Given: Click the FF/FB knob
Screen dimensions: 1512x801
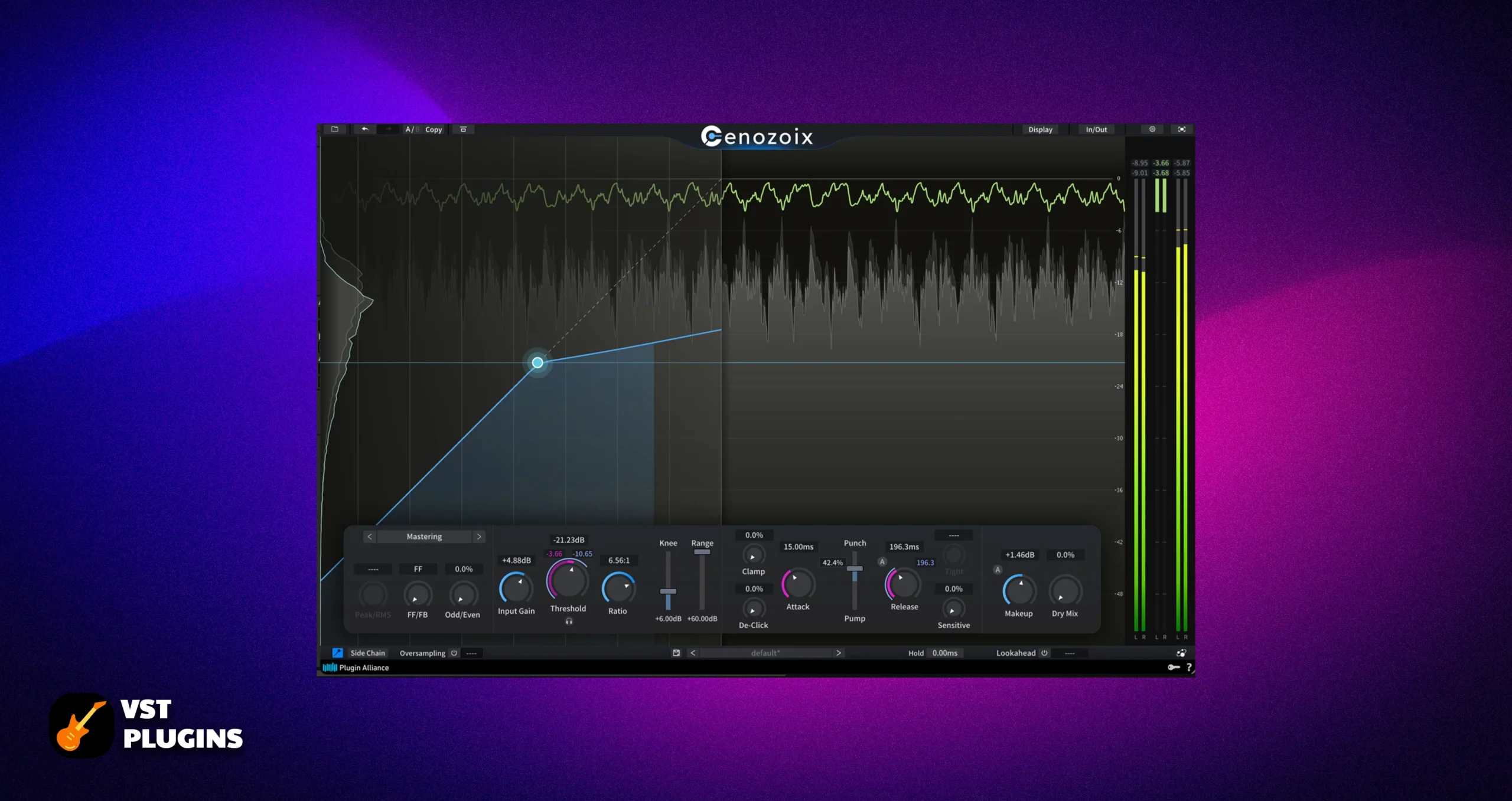Looking at the screenshot, I should pyautogui.click(x=418, y=594).
